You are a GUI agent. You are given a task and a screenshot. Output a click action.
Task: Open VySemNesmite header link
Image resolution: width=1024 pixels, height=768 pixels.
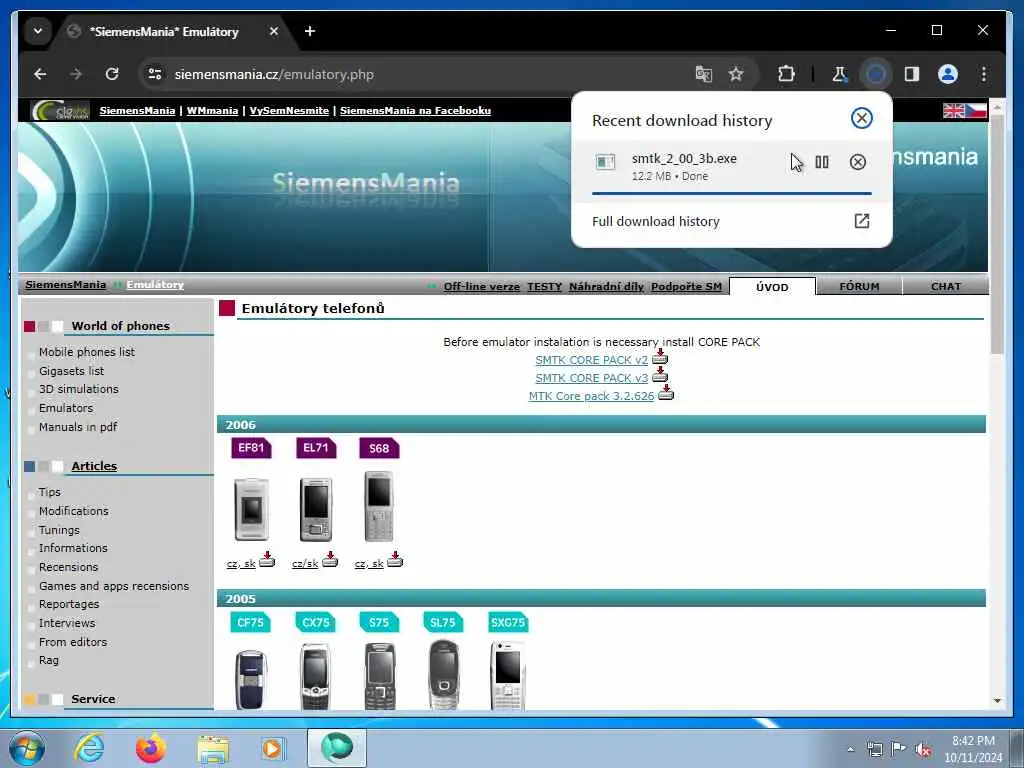(289, 111)
